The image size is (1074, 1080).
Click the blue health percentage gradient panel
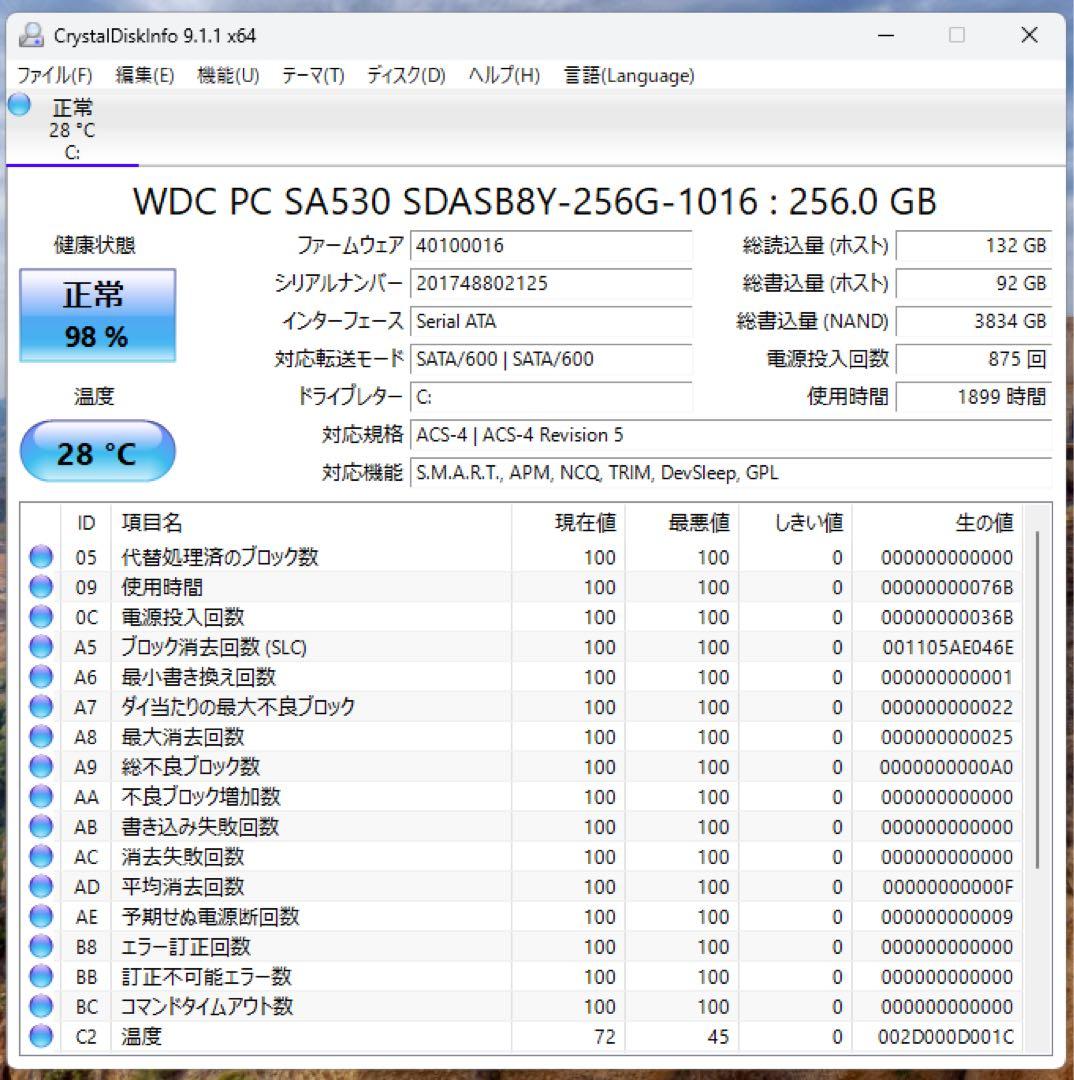pyautogui.click(x=96, y=315)
